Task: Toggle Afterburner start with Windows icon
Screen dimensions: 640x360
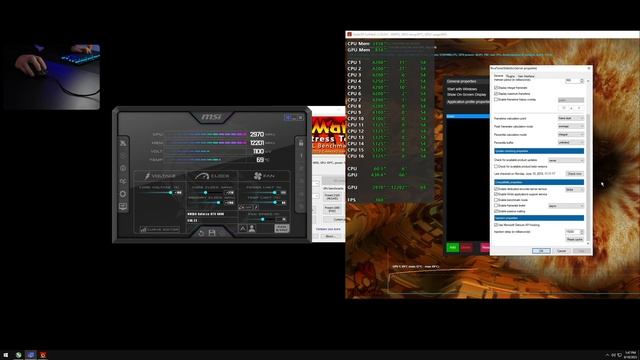Action: (x=288, y=118)
